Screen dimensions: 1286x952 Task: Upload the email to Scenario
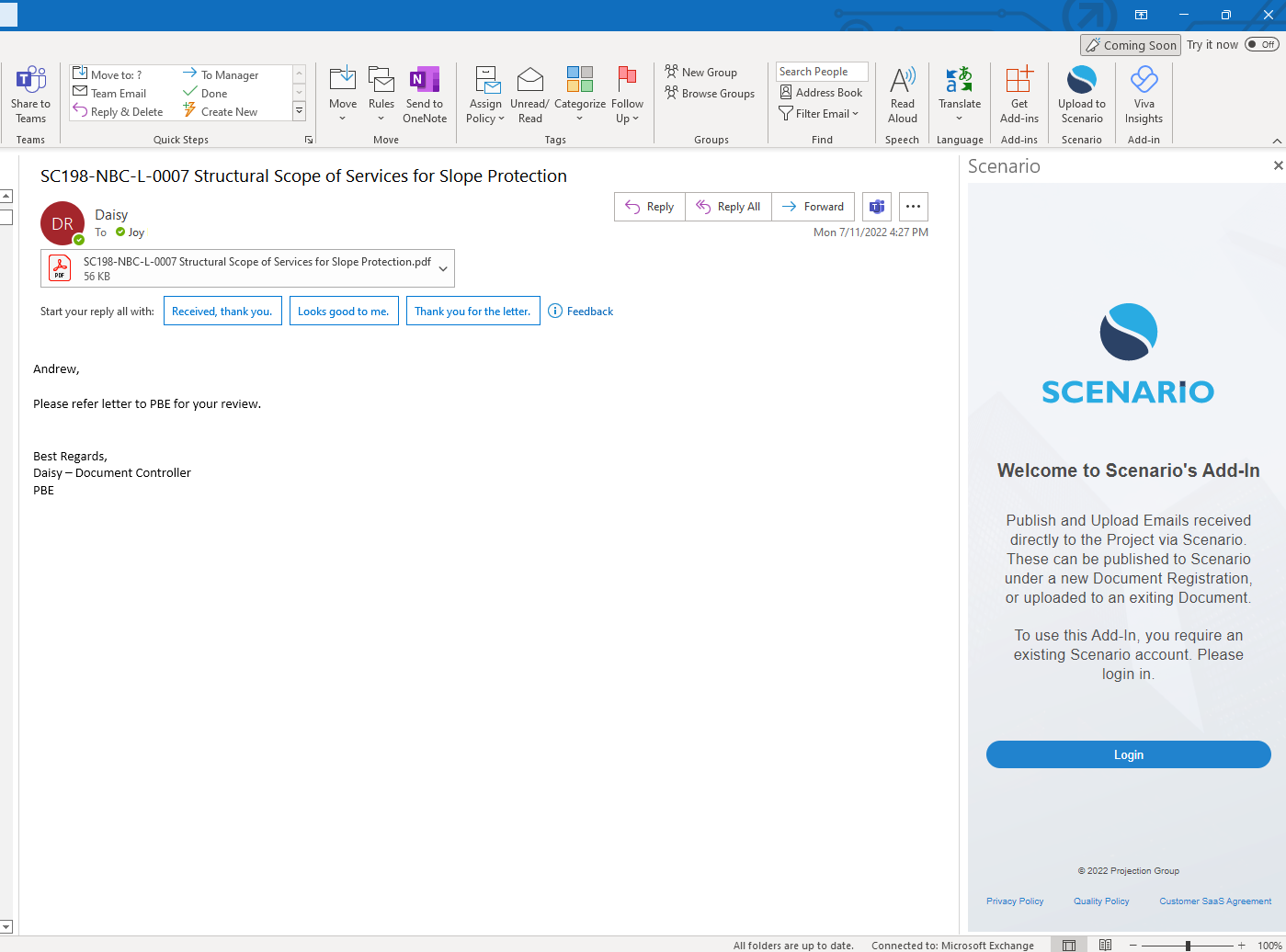[x=1081, y=92]
